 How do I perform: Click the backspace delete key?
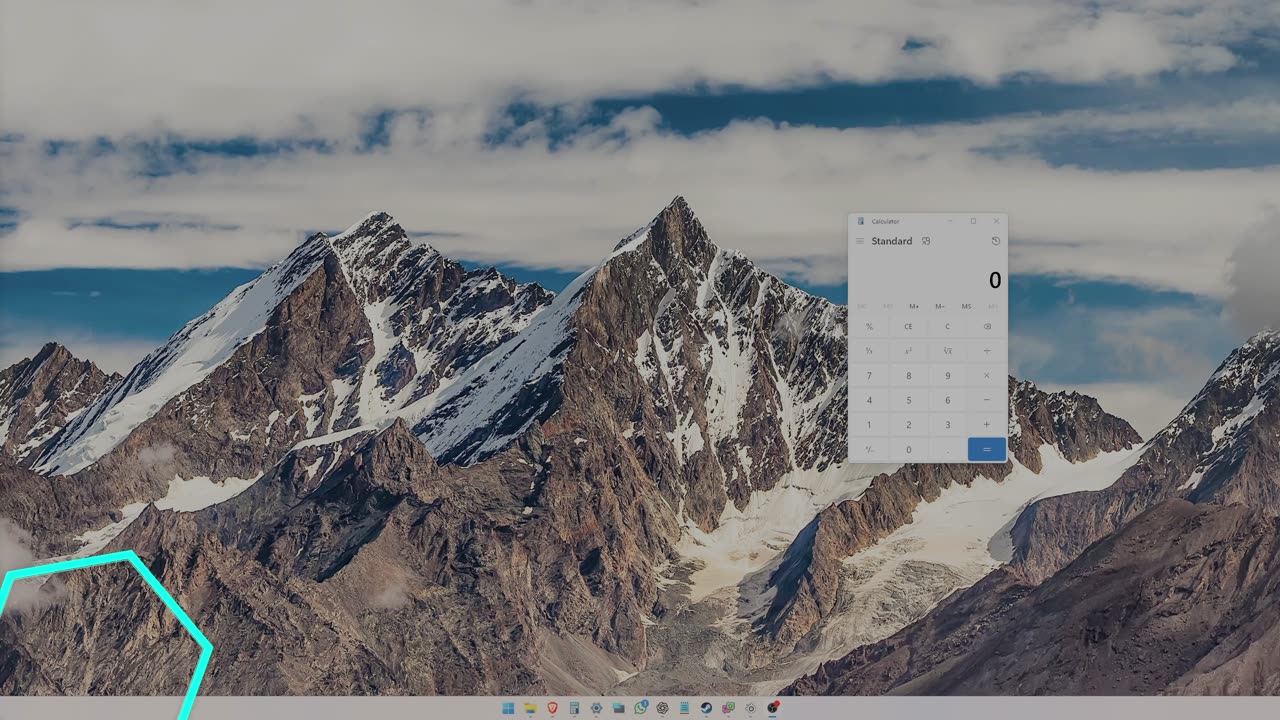pos(987,326)
